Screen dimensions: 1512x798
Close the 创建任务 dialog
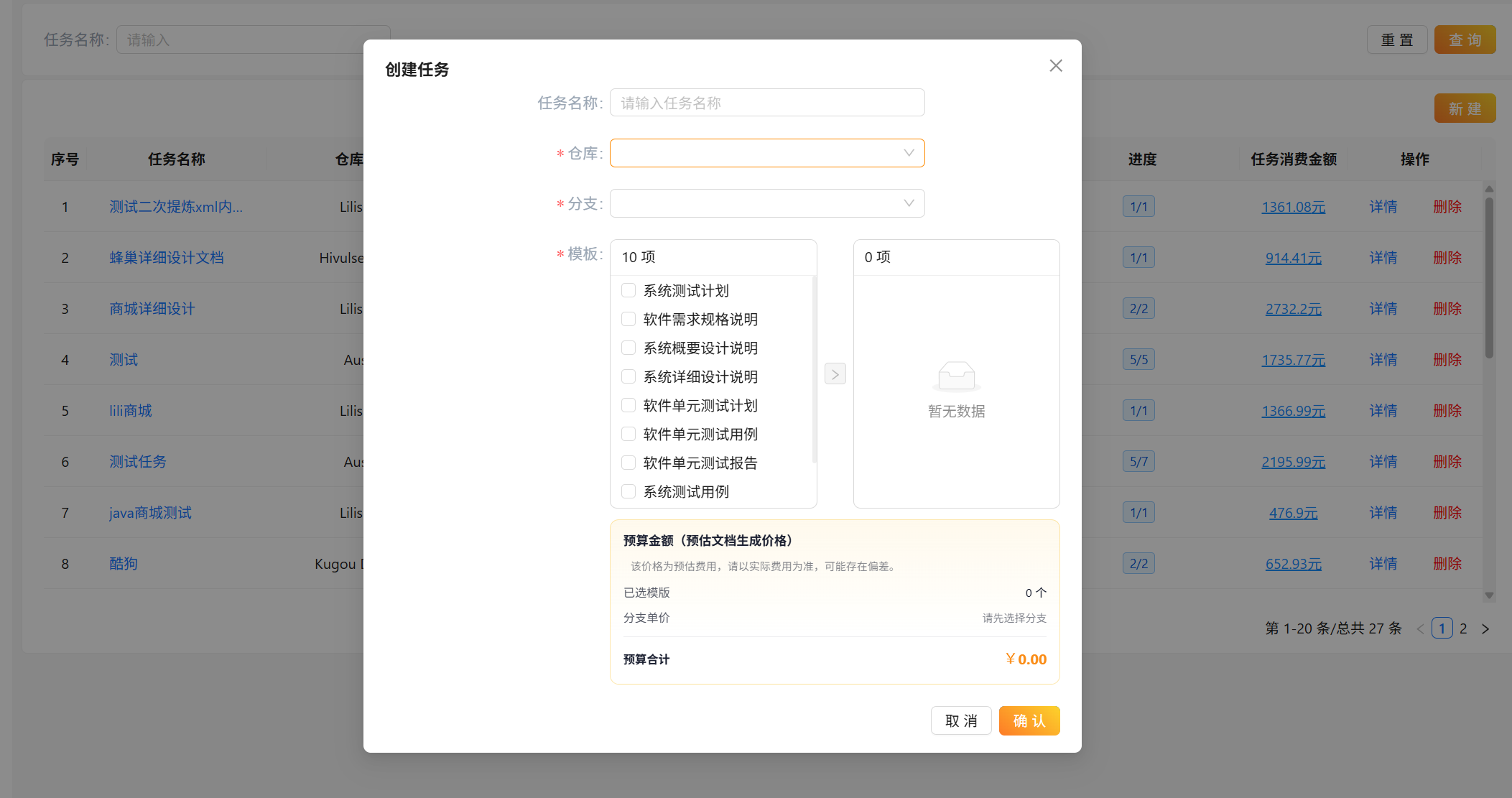[1055, 65]
